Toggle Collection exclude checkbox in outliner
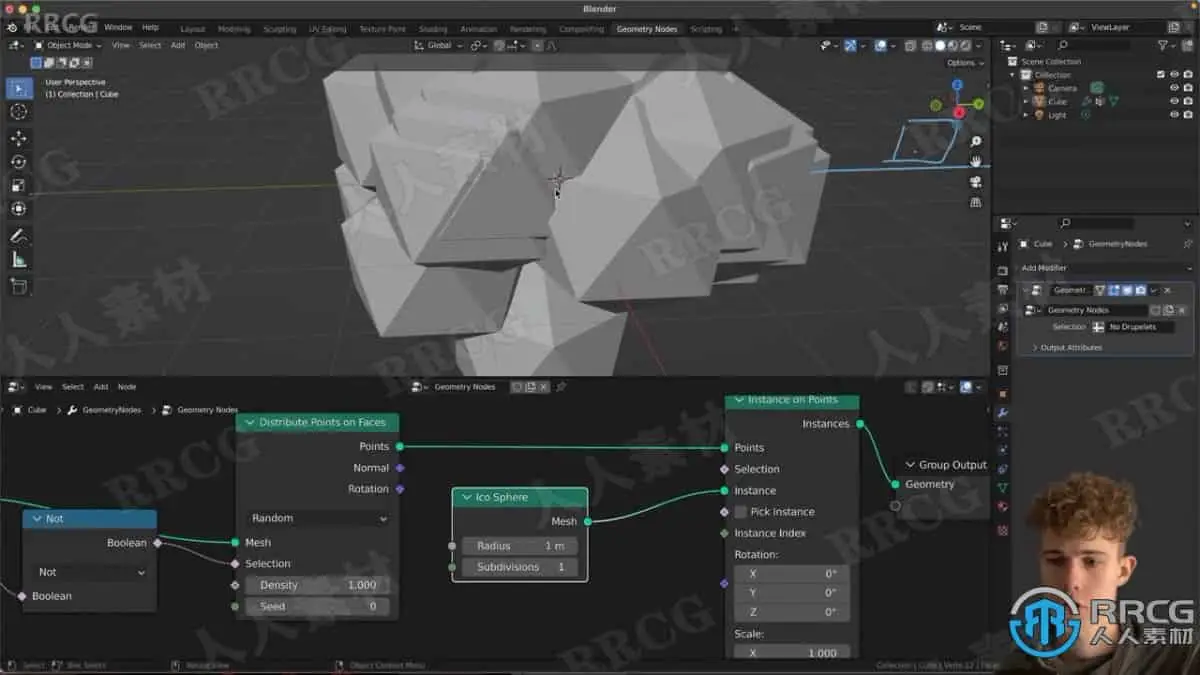 click(x=1160, y=75)
